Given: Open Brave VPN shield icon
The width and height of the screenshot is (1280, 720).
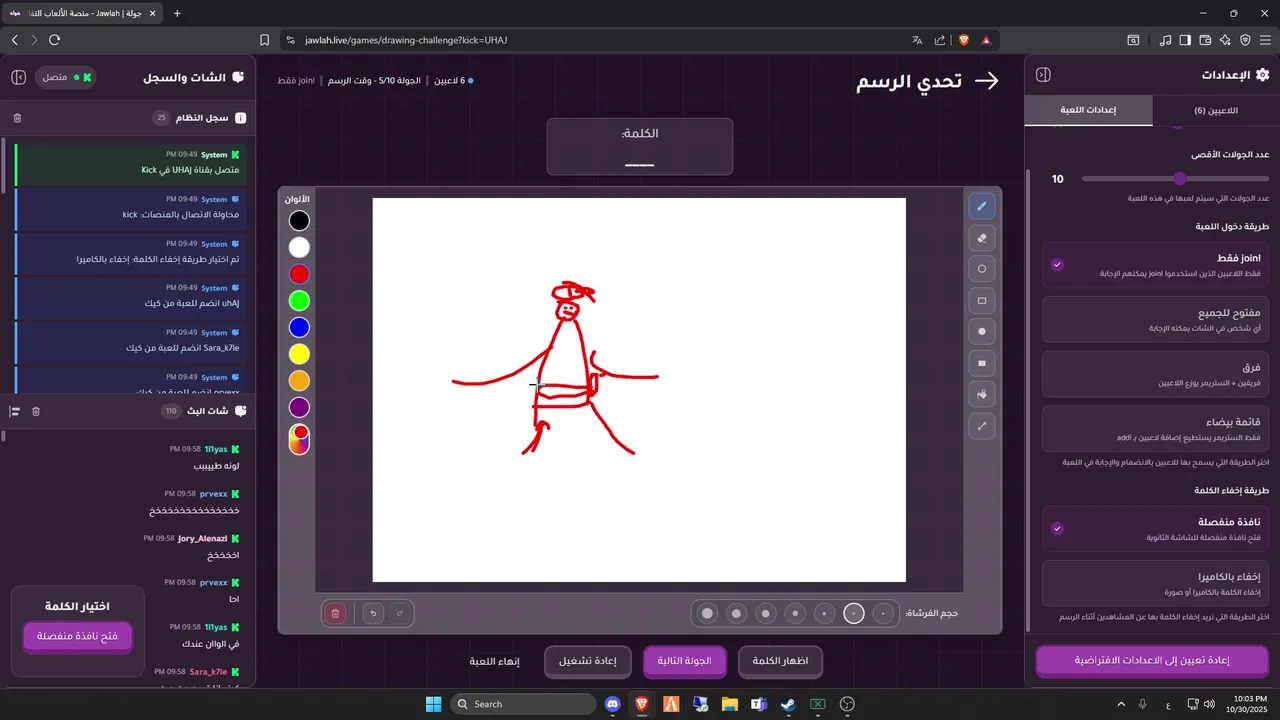Looking at the screenshot, I should 1245,40.
